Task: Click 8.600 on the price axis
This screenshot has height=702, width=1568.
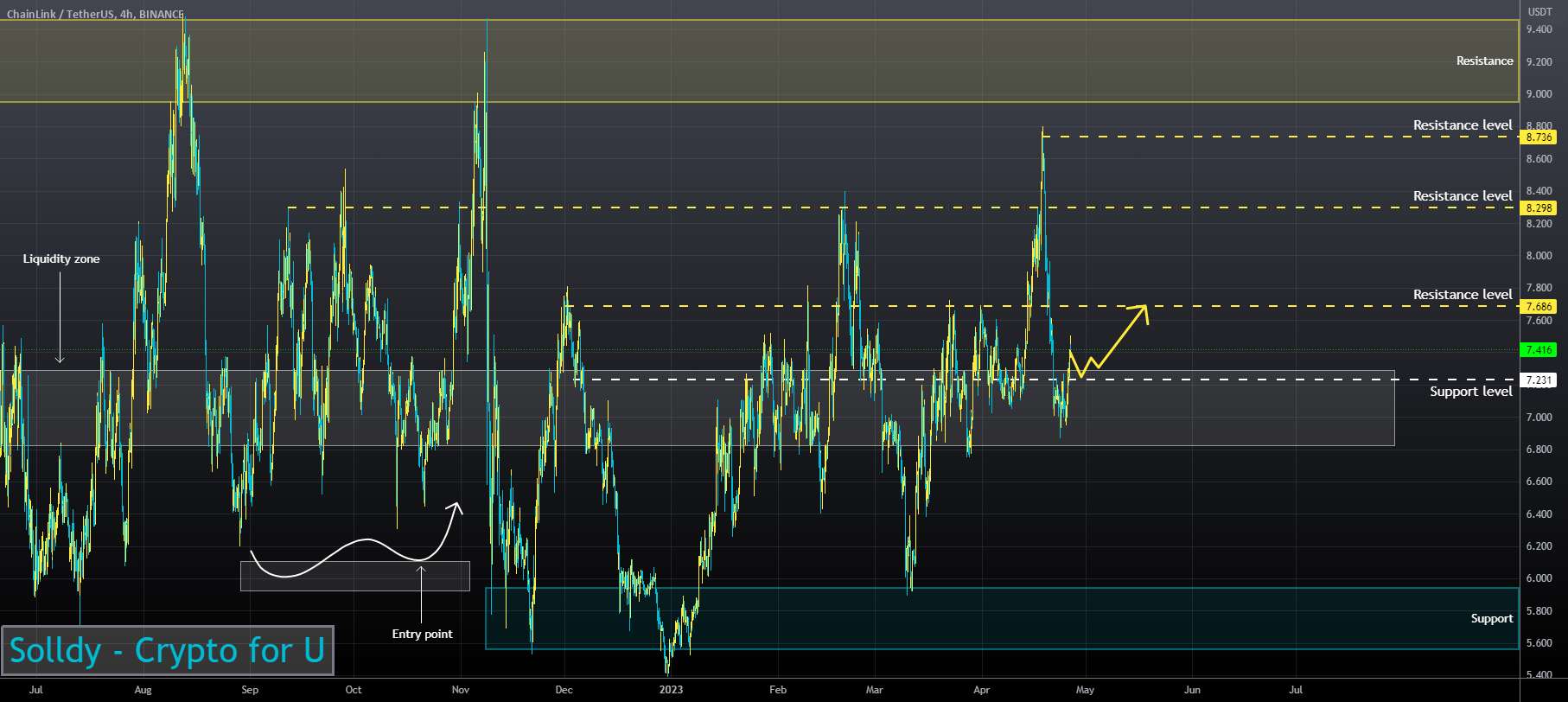Action: pos(1539,159)
